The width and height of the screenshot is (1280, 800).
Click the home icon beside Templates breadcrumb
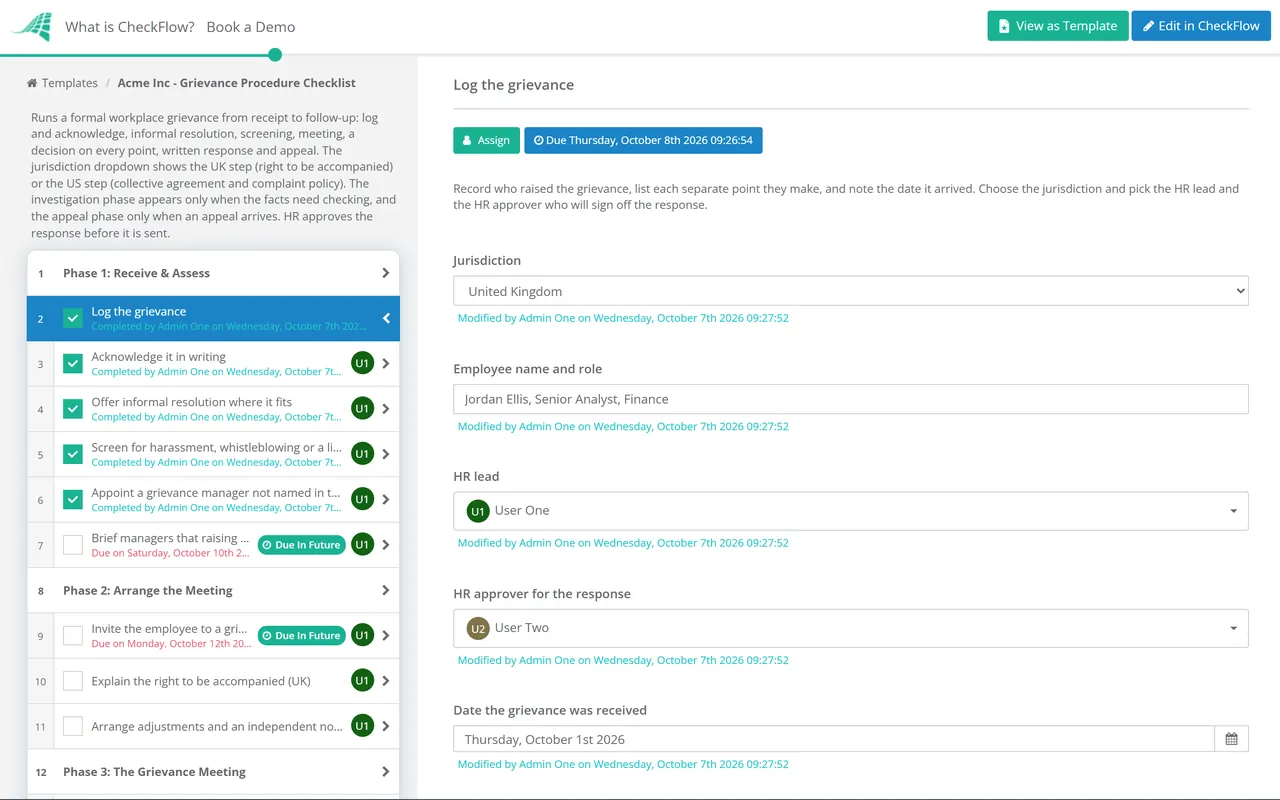32,83
